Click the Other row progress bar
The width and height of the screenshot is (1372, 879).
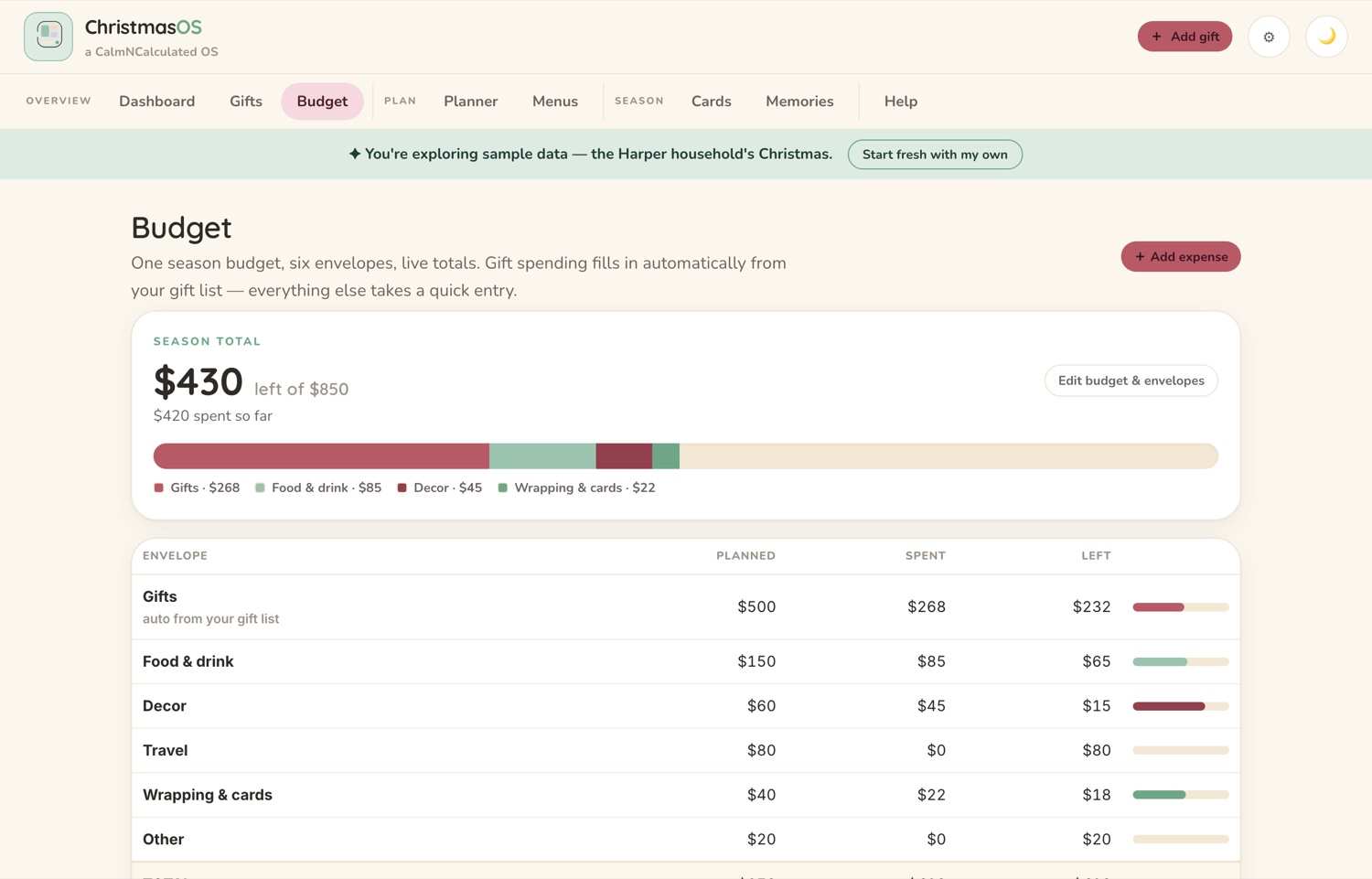pos(1181,839)
